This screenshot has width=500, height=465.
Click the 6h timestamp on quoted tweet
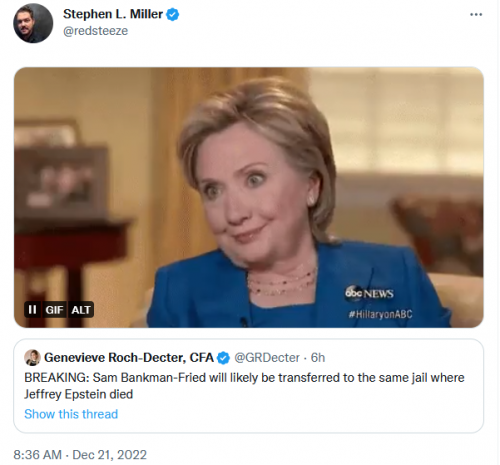click(x=318, y=358)
